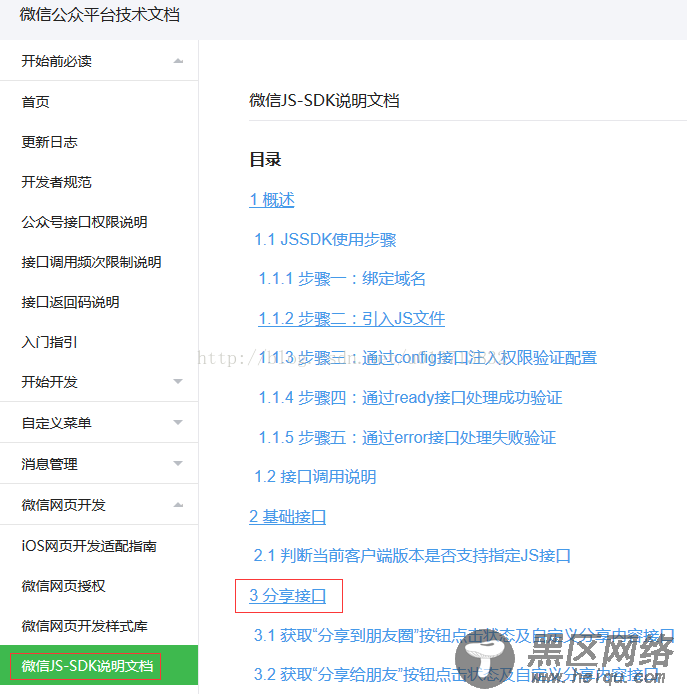Follow the 1 概述 link
Screen dimensions: 687x694
pos(272,200)
